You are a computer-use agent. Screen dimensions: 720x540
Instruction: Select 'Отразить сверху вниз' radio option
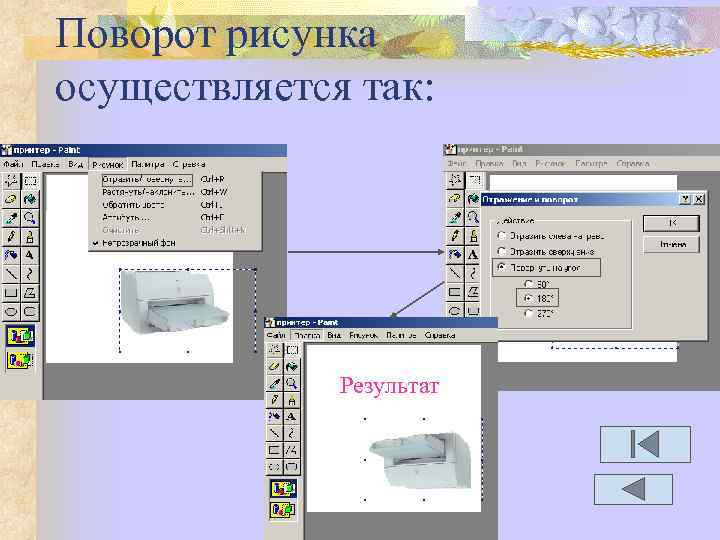click(x=502, y=251)
